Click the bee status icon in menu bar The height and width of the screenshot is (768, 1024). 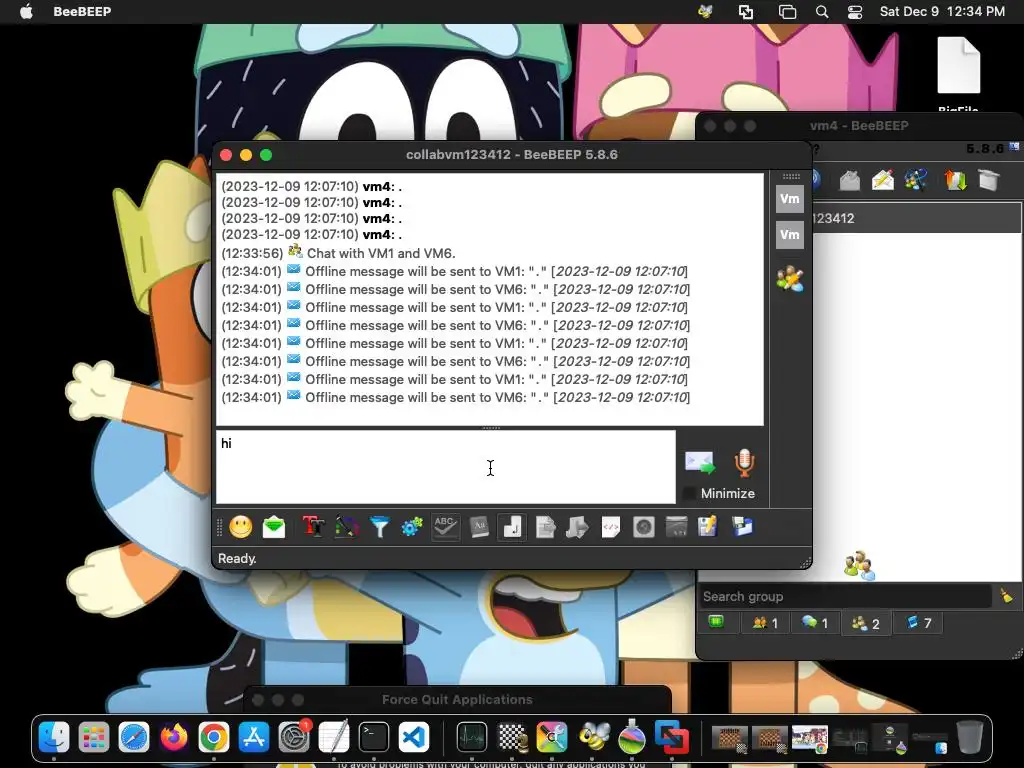[705, 11]
